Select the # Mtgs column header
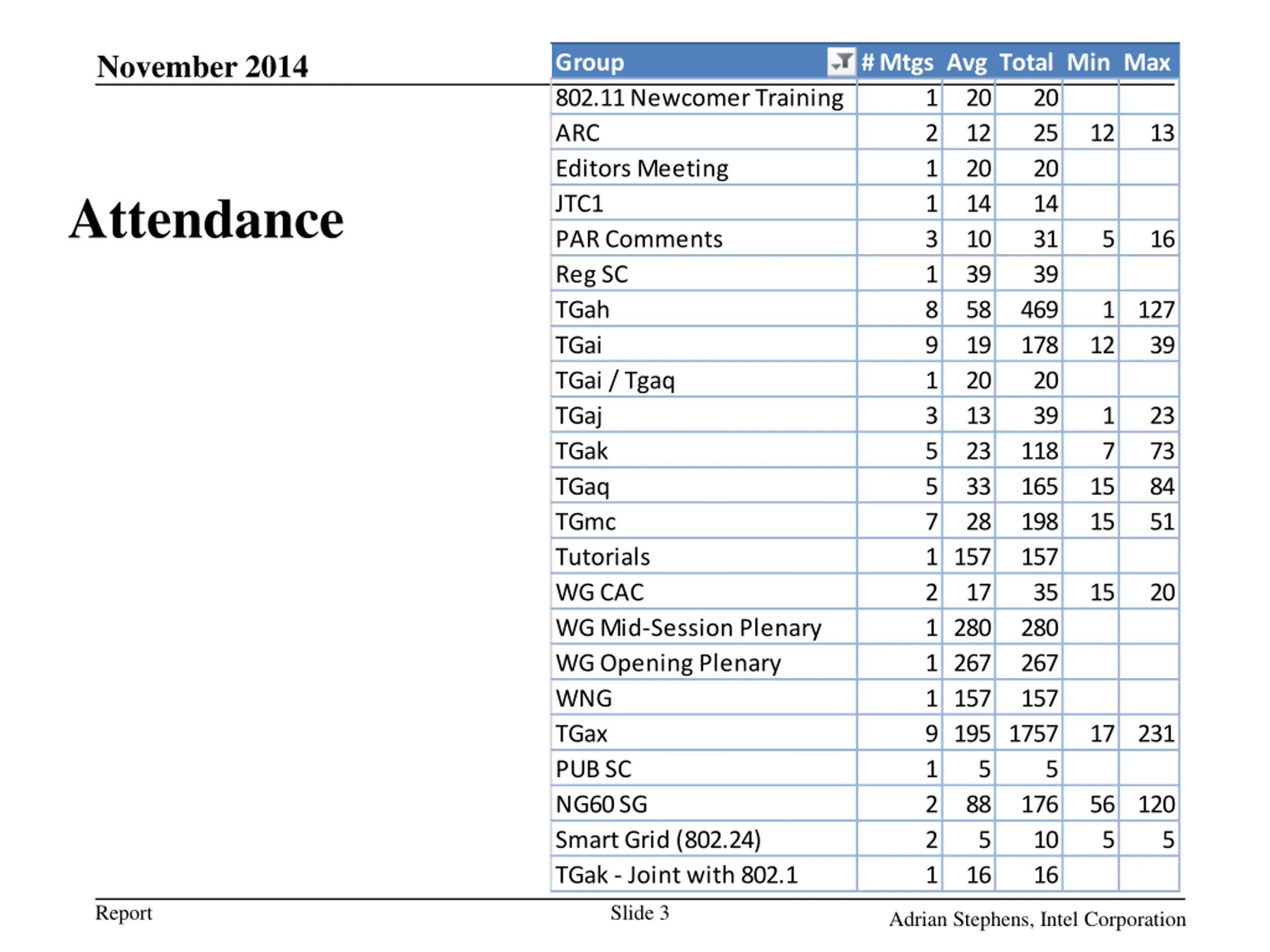 pos(898,61)
